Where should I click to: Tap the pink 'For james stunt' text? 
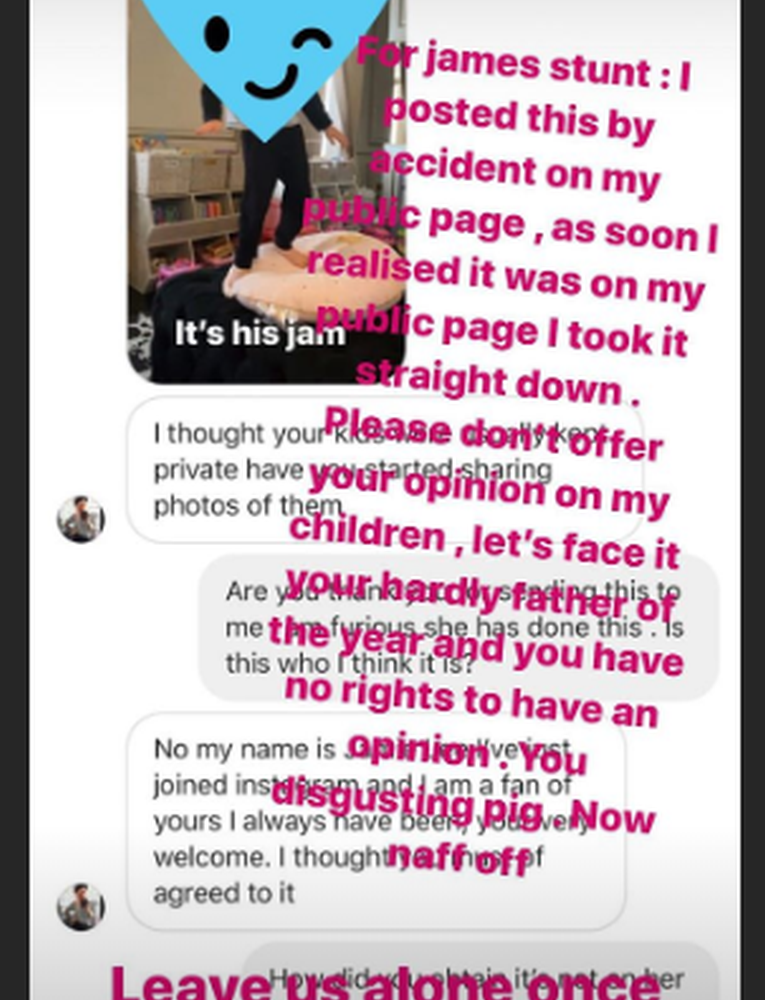tap(523, 64)
